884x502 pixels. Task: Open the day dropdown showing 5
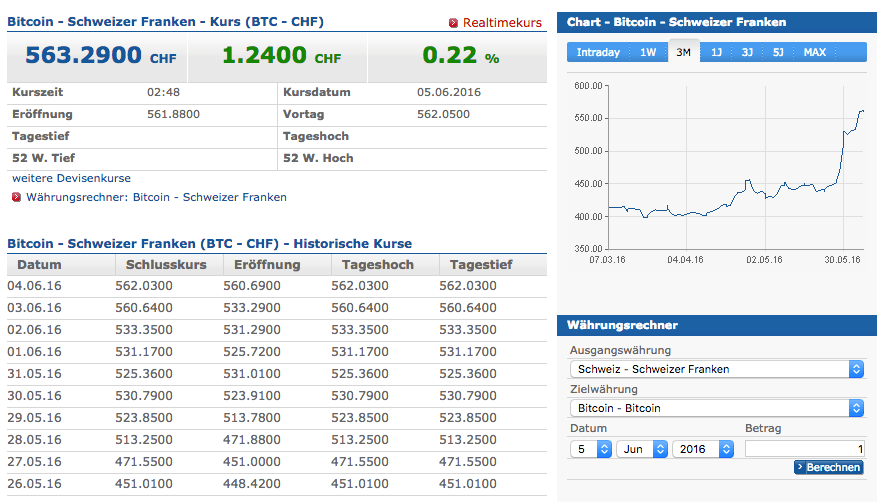click(x=591, y=449)
